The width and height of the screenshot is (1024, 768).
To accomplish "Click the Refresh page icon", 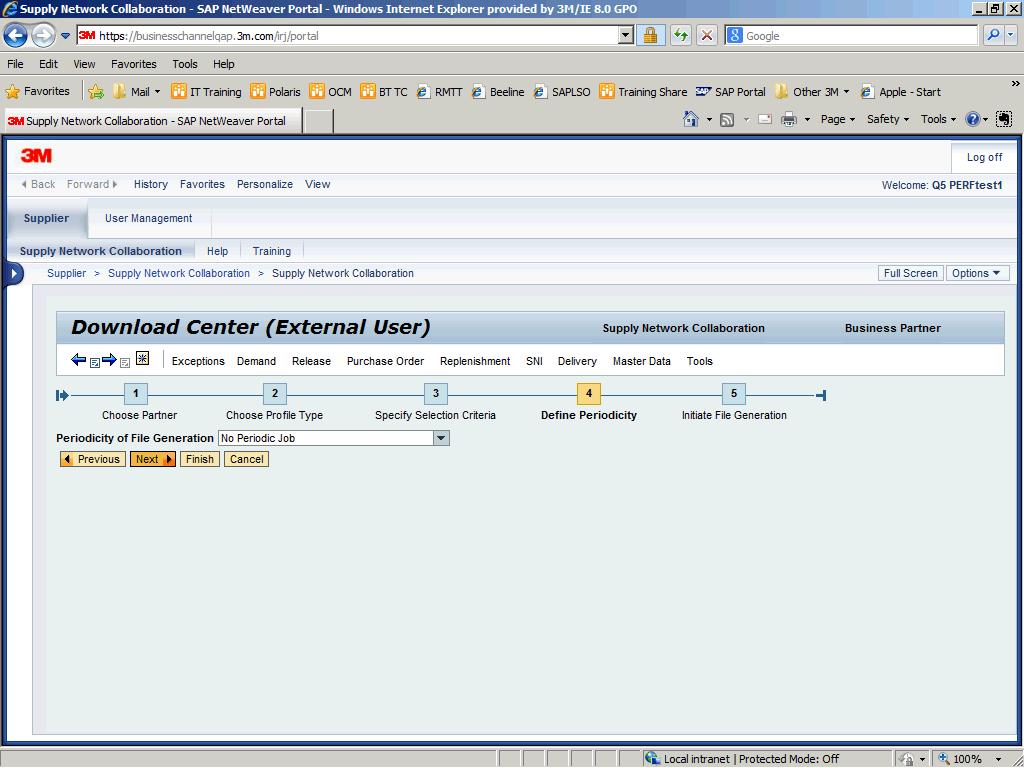I will (x=680, y=36).
